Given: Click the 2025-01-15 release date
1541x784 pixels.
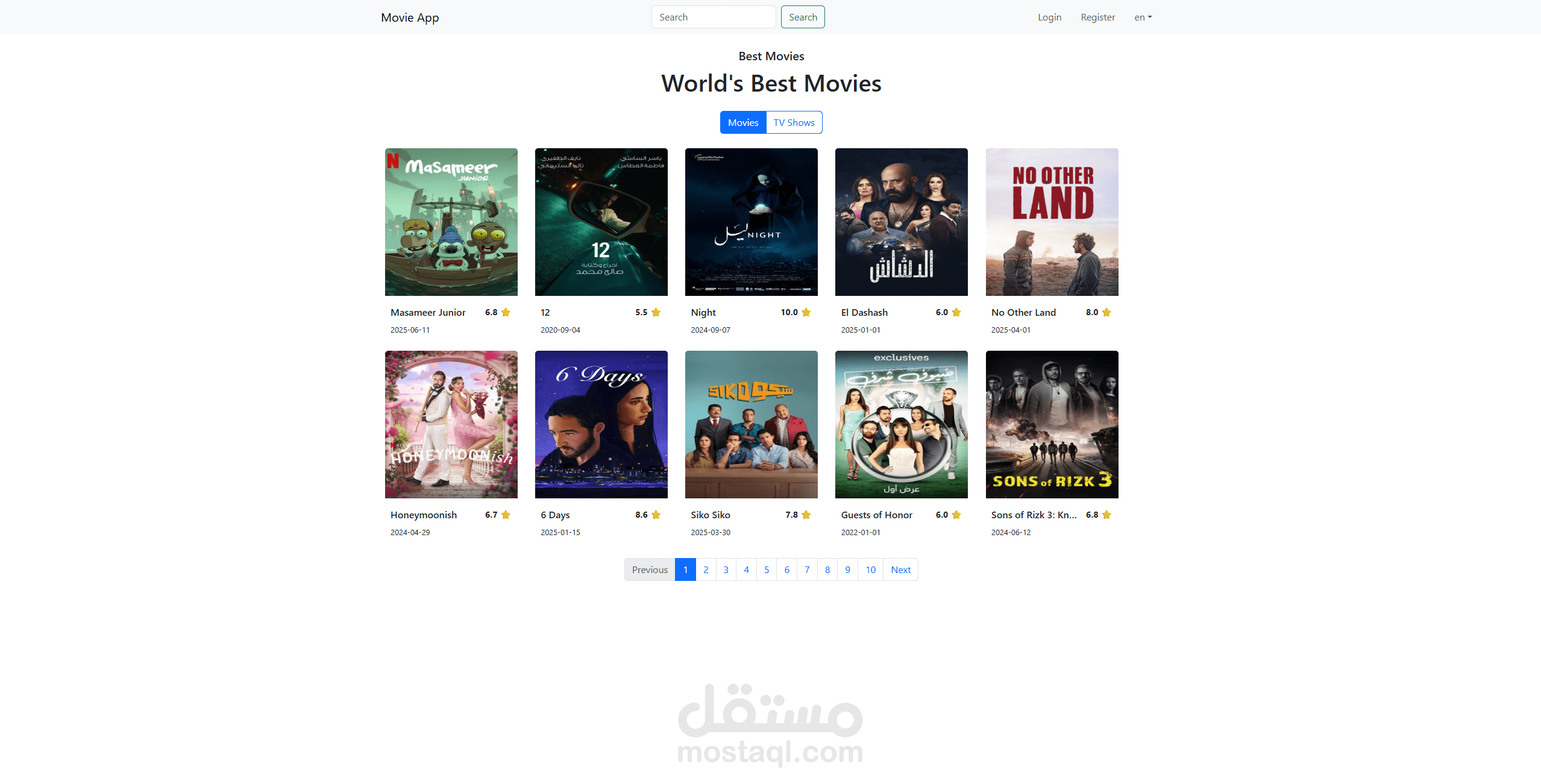Looking at the screenshot, I should tap(560, 532).
